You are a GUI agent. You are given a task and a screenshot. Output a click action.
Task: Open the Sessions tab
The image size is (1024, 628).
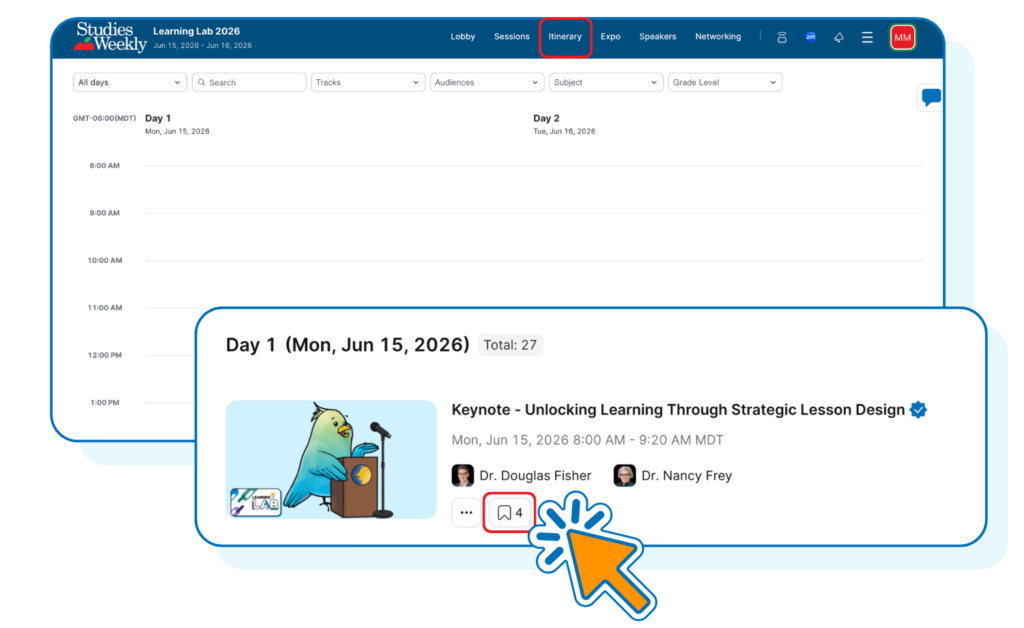511,37
